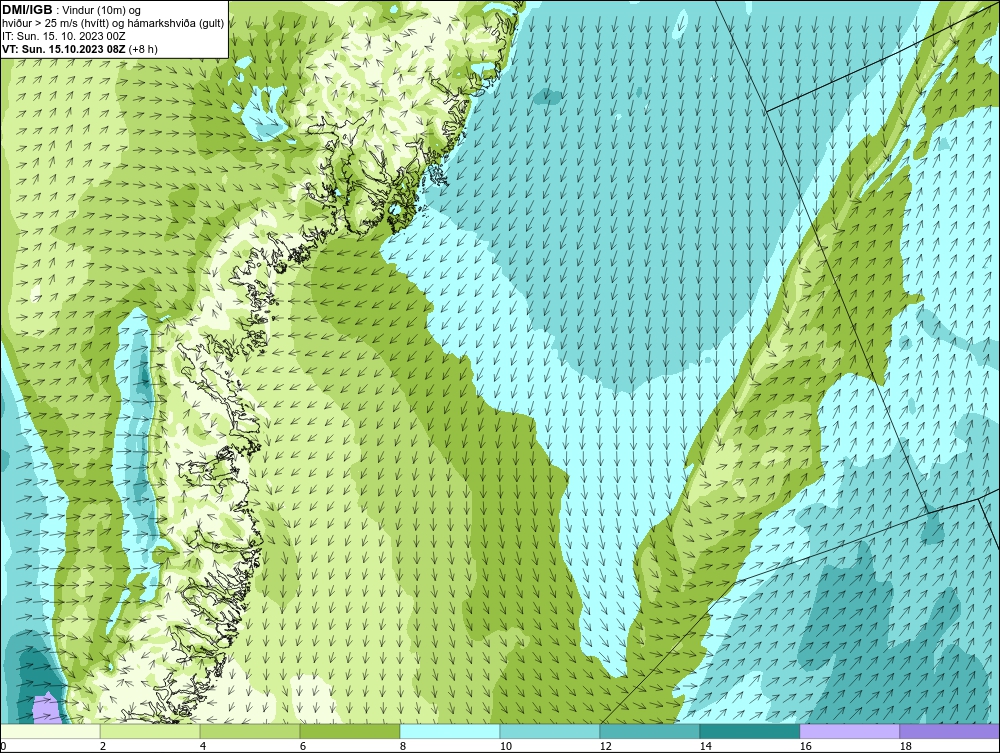Click the legend scale label '2'

tap(103, 746)
